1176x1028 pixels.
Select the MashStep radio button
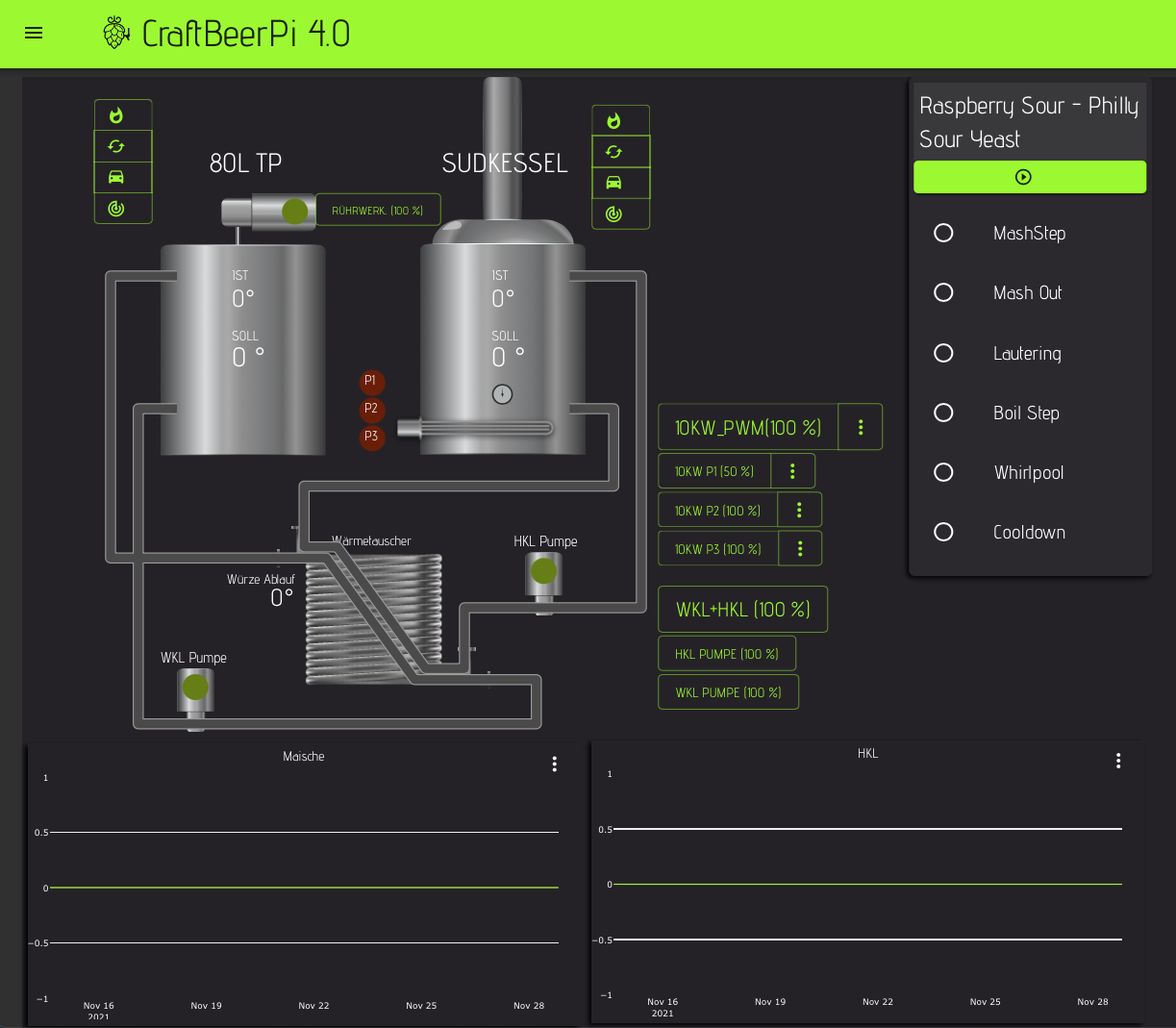click(943, 233)
